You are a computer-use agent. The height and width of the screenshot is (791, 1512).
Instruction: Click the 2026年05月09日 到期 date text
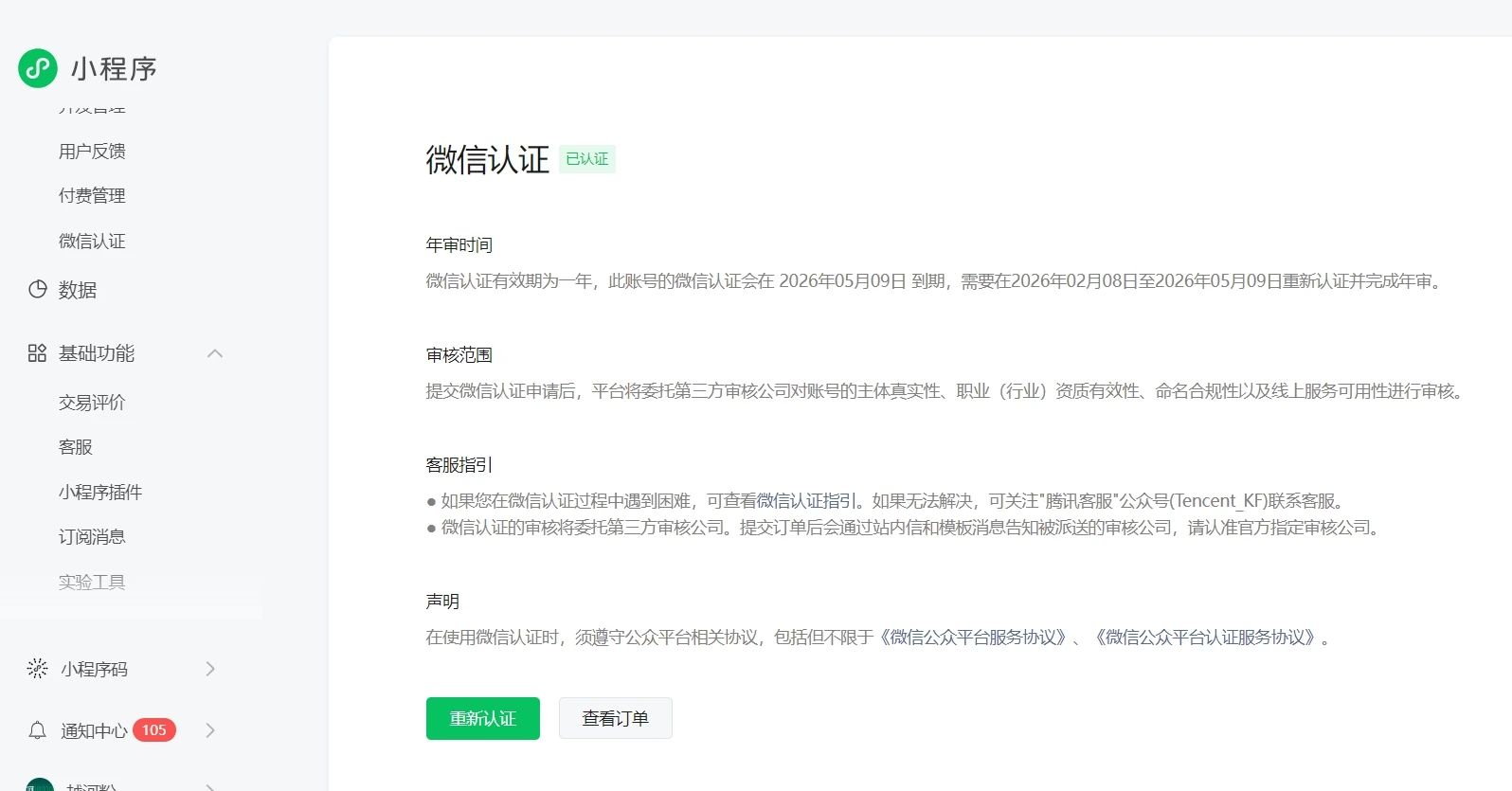(862, 281)
